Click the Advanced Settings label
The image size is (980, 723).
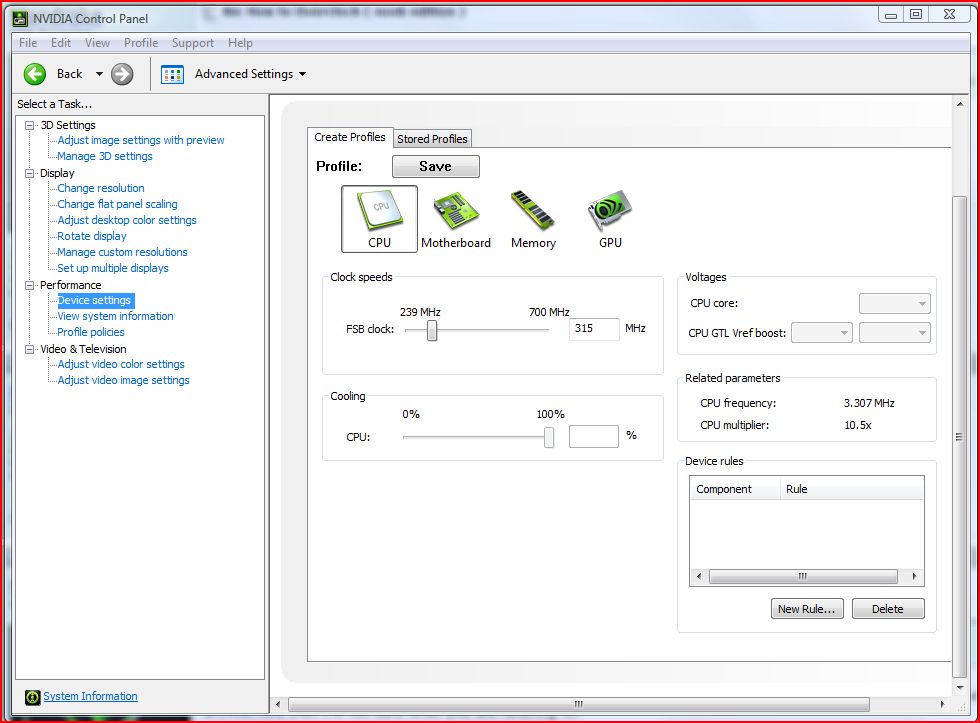click(244, 74)
